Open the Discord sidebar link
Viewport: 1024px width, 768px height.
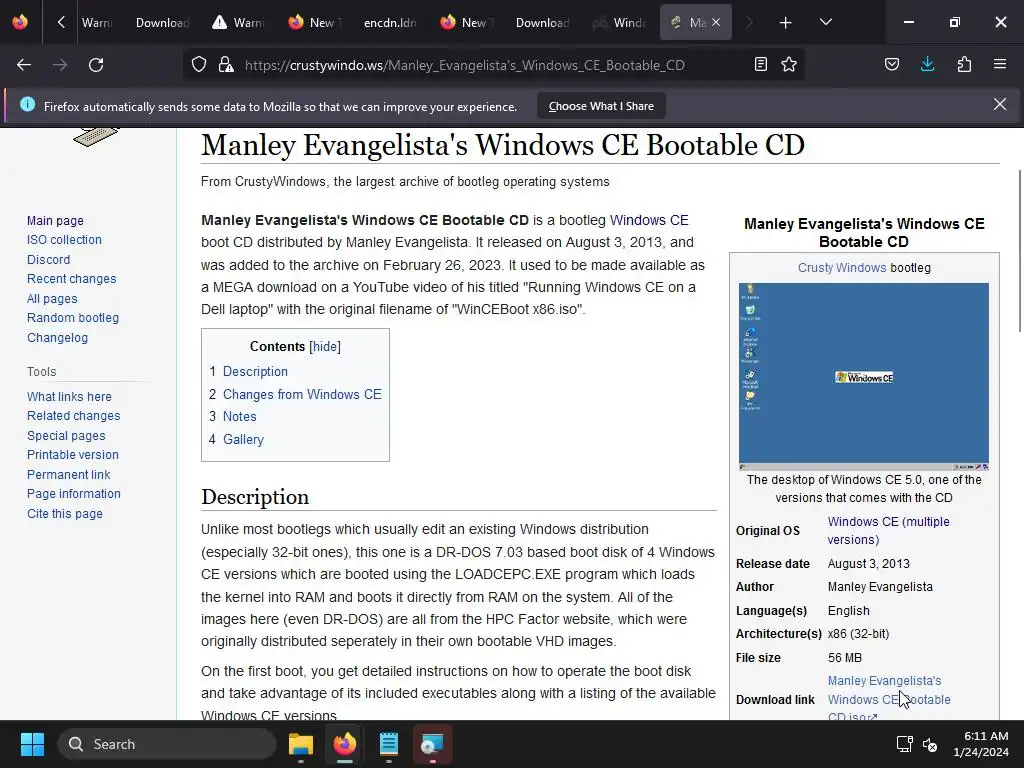coord(48,259)
